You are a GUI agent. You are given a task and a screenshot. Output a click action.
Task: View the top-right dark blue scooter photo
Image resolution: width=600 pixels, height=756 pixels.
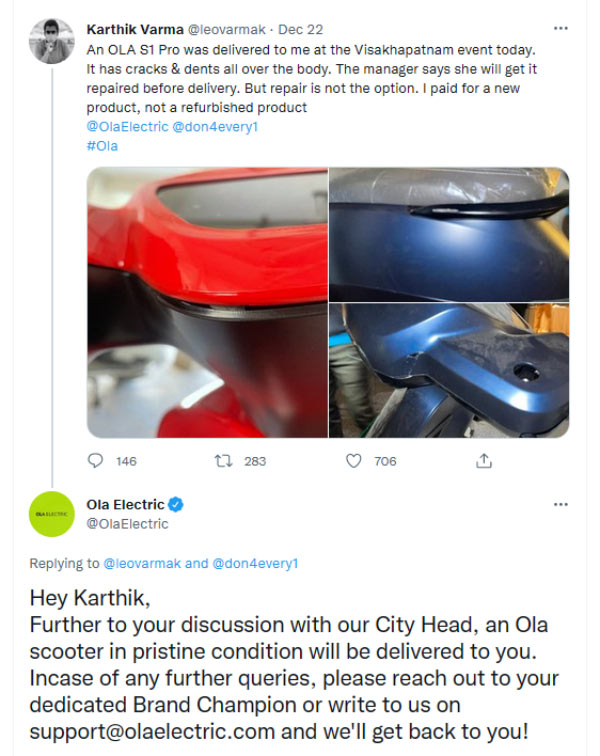point(449,232)
